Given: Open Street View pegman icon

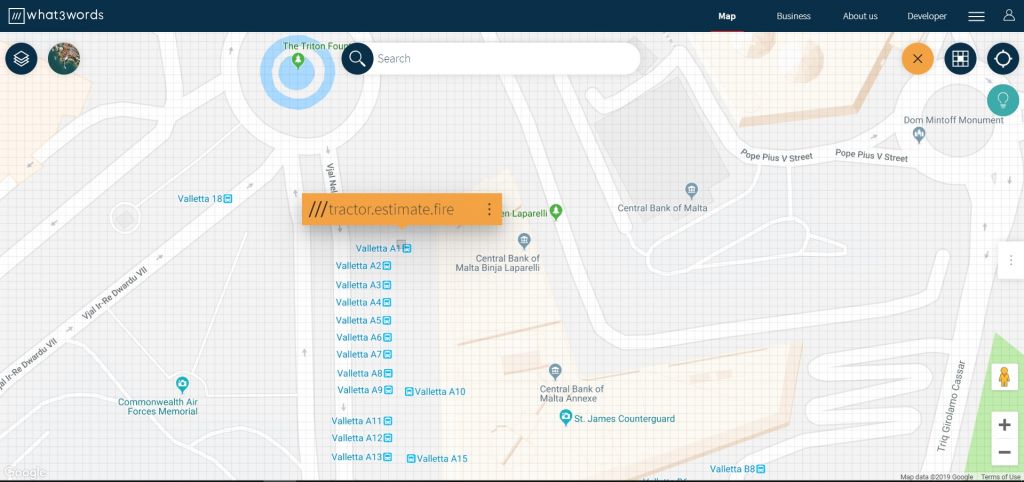Looking at the screenshot, I should tap(1004, 377).
